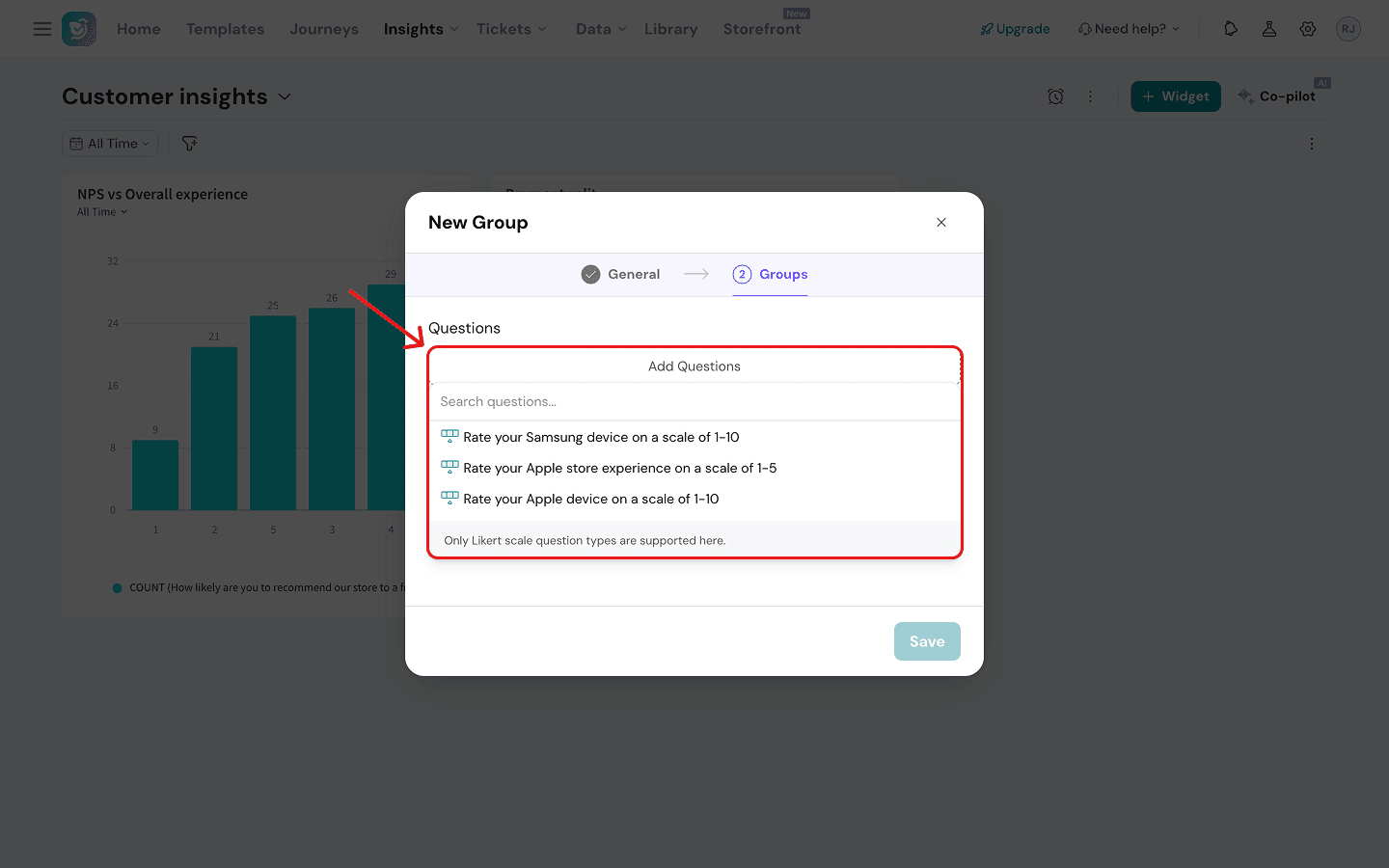Screen dimensions: 1389x868
Task: Open the filter row three-dot options
Action: (x=1312, y=144)
